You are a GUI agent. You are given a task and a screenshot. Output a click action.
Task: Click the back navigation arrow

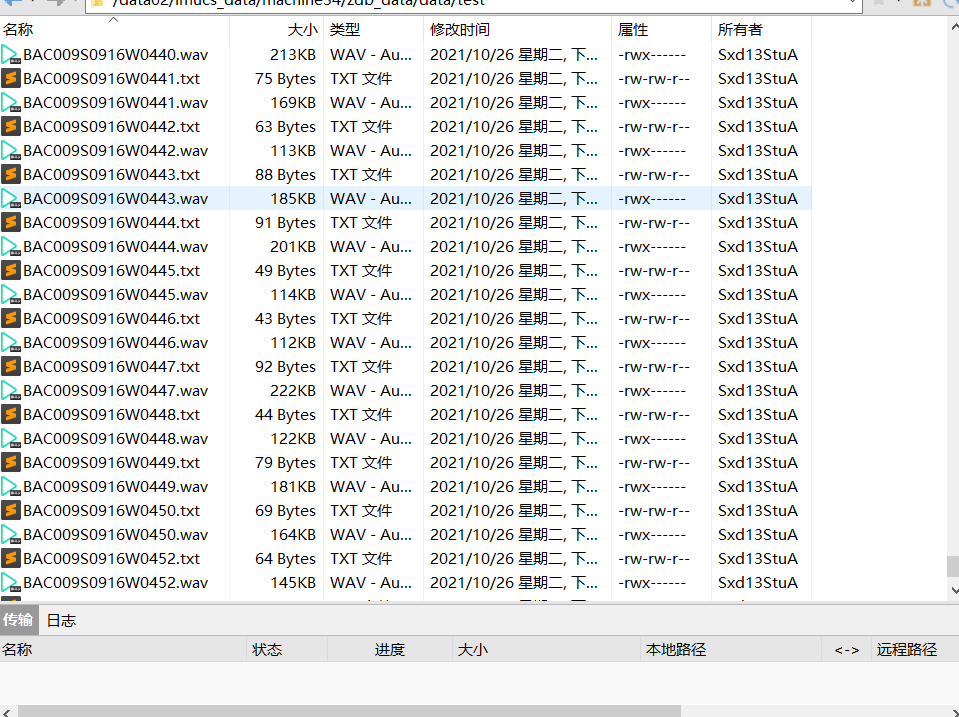13,4
